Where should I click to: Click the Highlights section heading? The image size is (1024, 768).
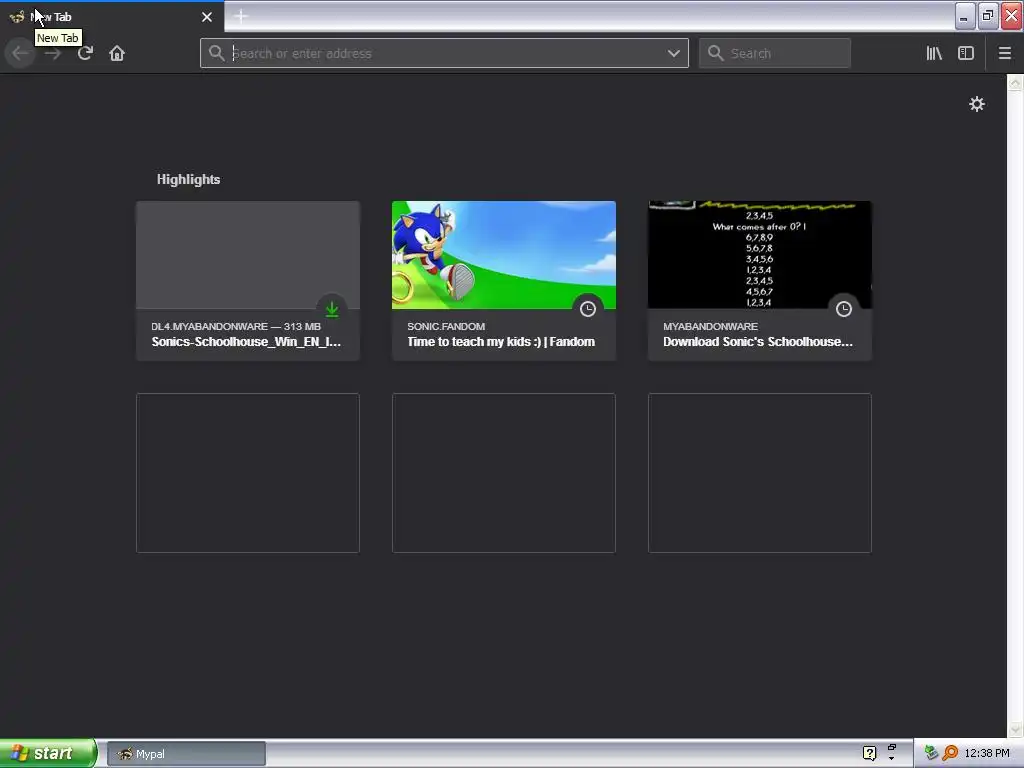(x=188, y=180)
